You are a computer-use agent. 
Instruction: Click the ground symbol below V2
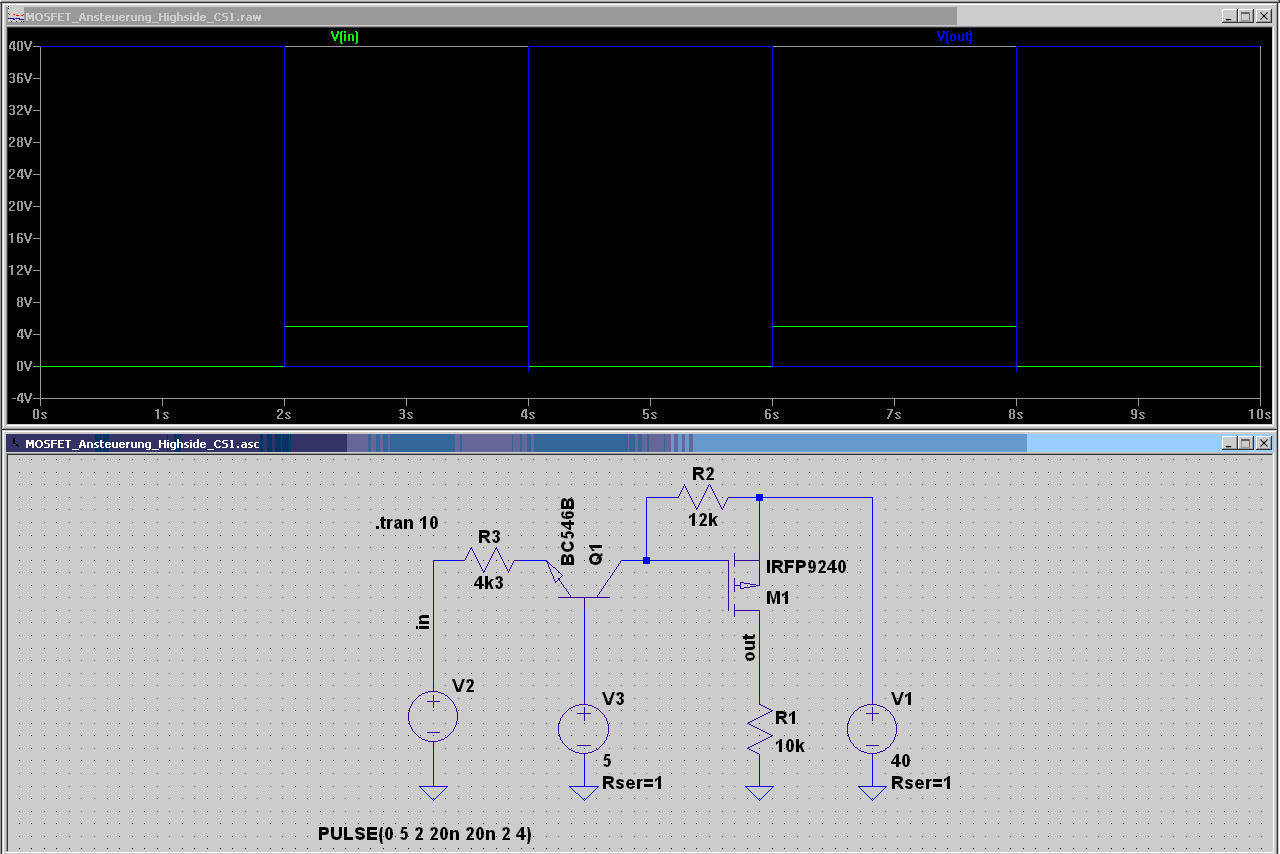[433, 793]
